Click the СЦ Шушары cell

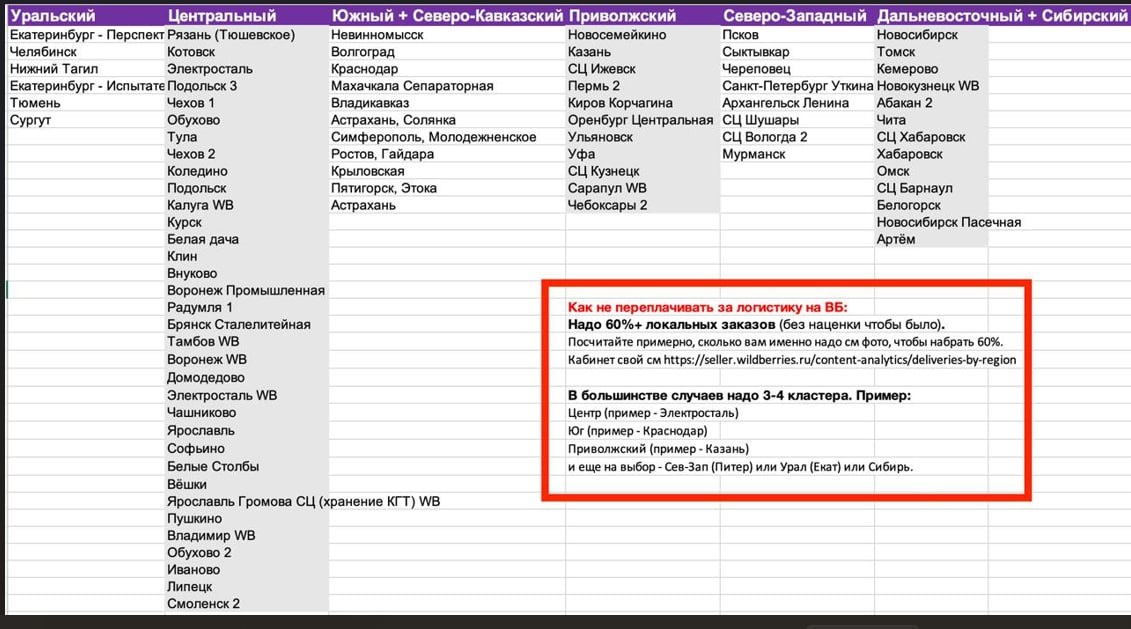coord(797,120)
